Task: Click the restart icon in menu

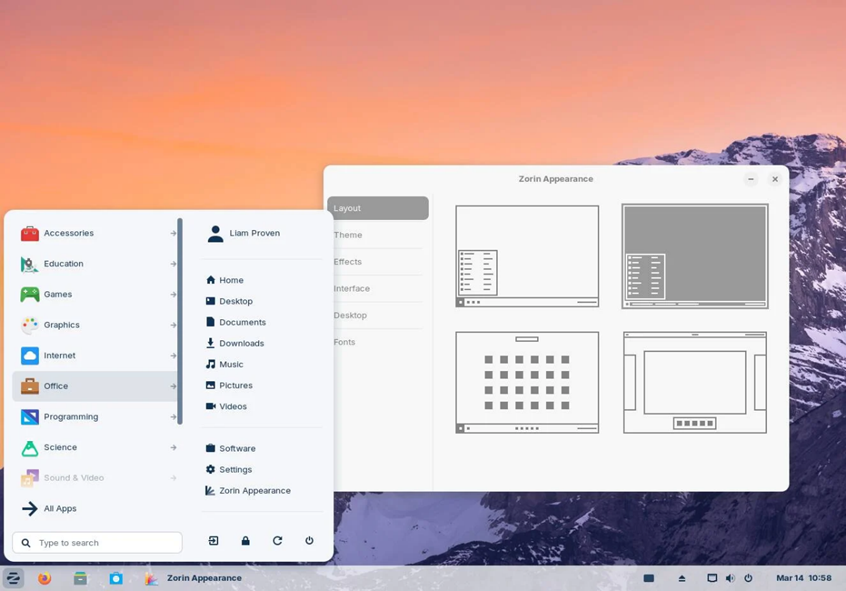Action: (277, 541)
